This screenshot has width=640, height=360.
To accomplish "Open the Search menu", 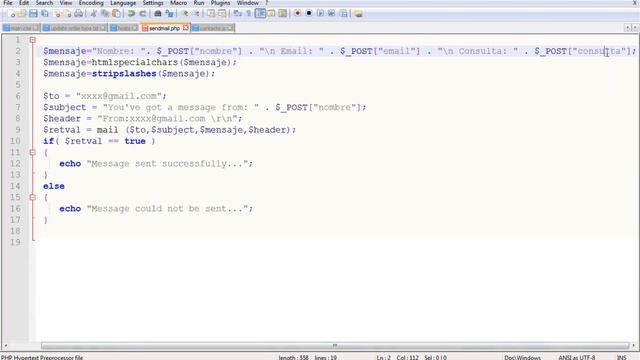I will tap(44, 3).
